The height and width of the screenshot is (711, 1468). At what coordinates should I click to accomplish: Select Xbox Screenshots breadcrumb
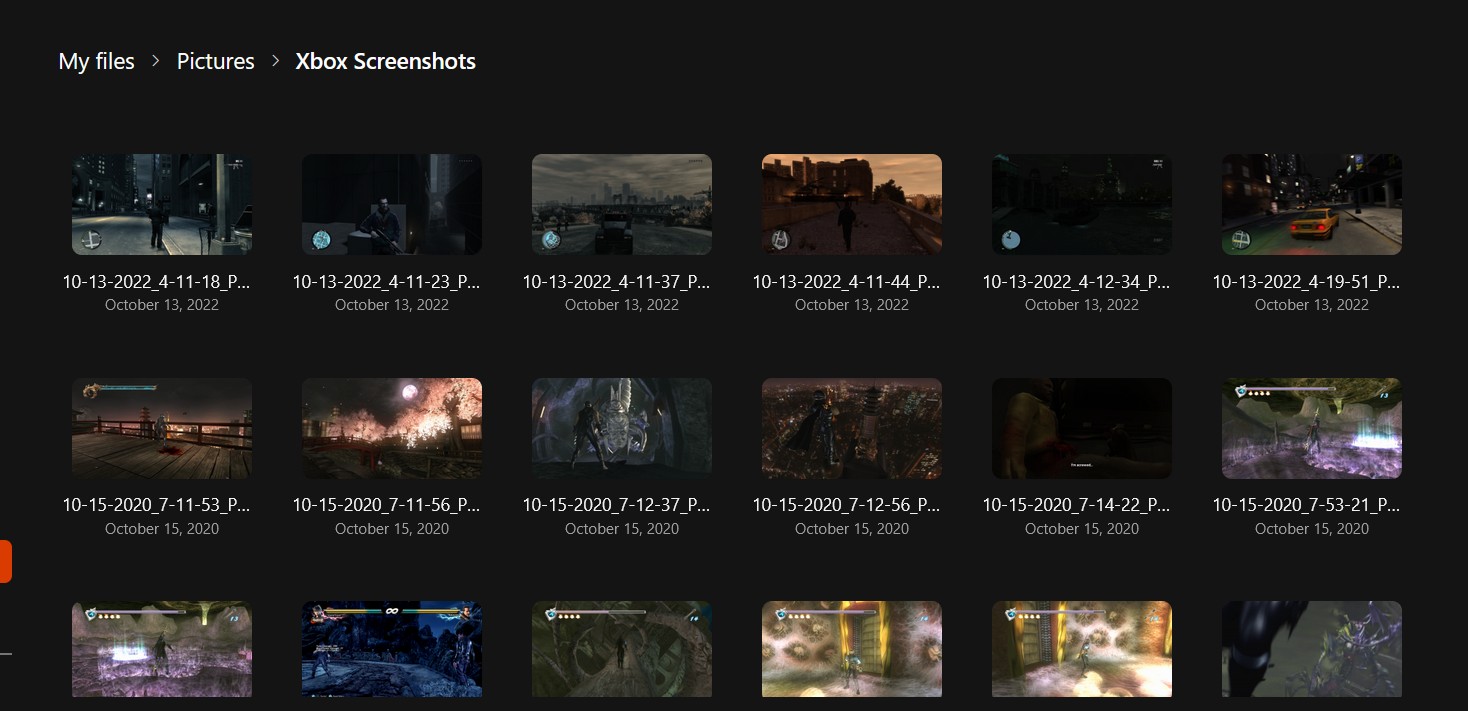[385, 61]
